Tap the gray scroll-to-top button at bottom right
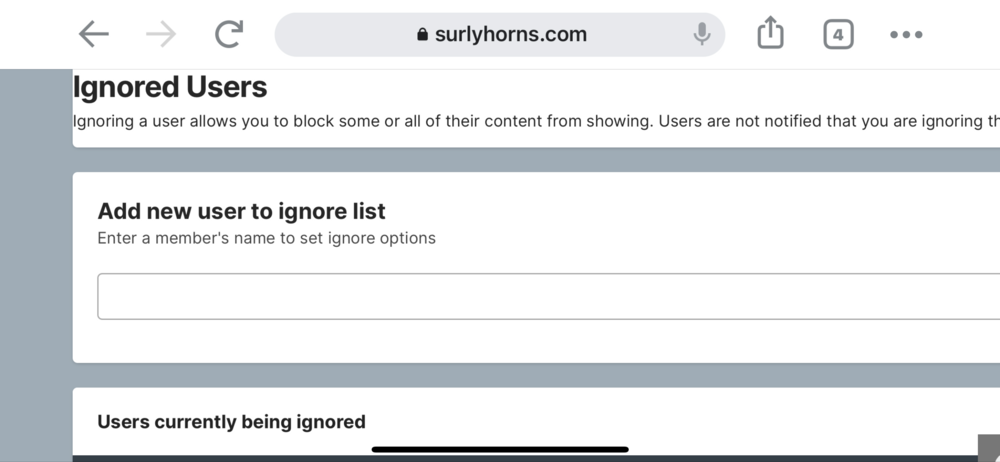The width and height of the screenshot is (1000, 462). pos(988,447)
